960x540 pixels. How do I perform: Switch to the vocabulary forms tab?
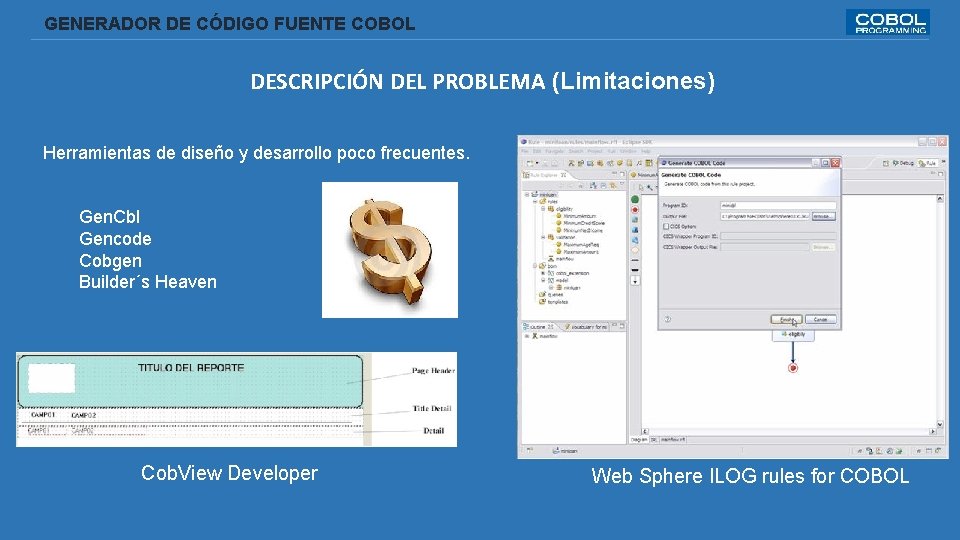(586, 327)
